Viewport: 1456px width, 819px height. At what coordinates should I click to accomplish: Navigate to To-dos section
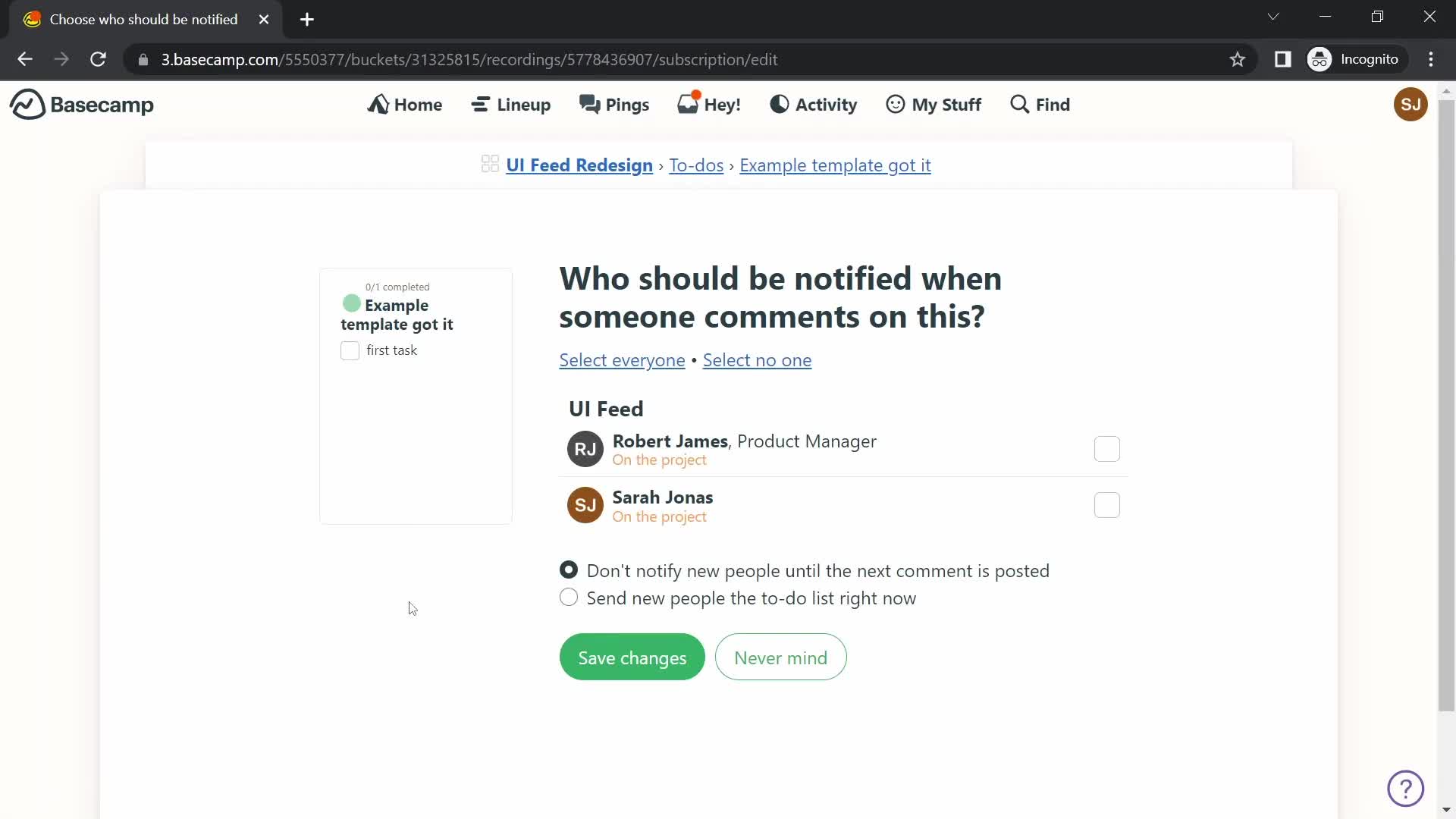coord(696,164)
